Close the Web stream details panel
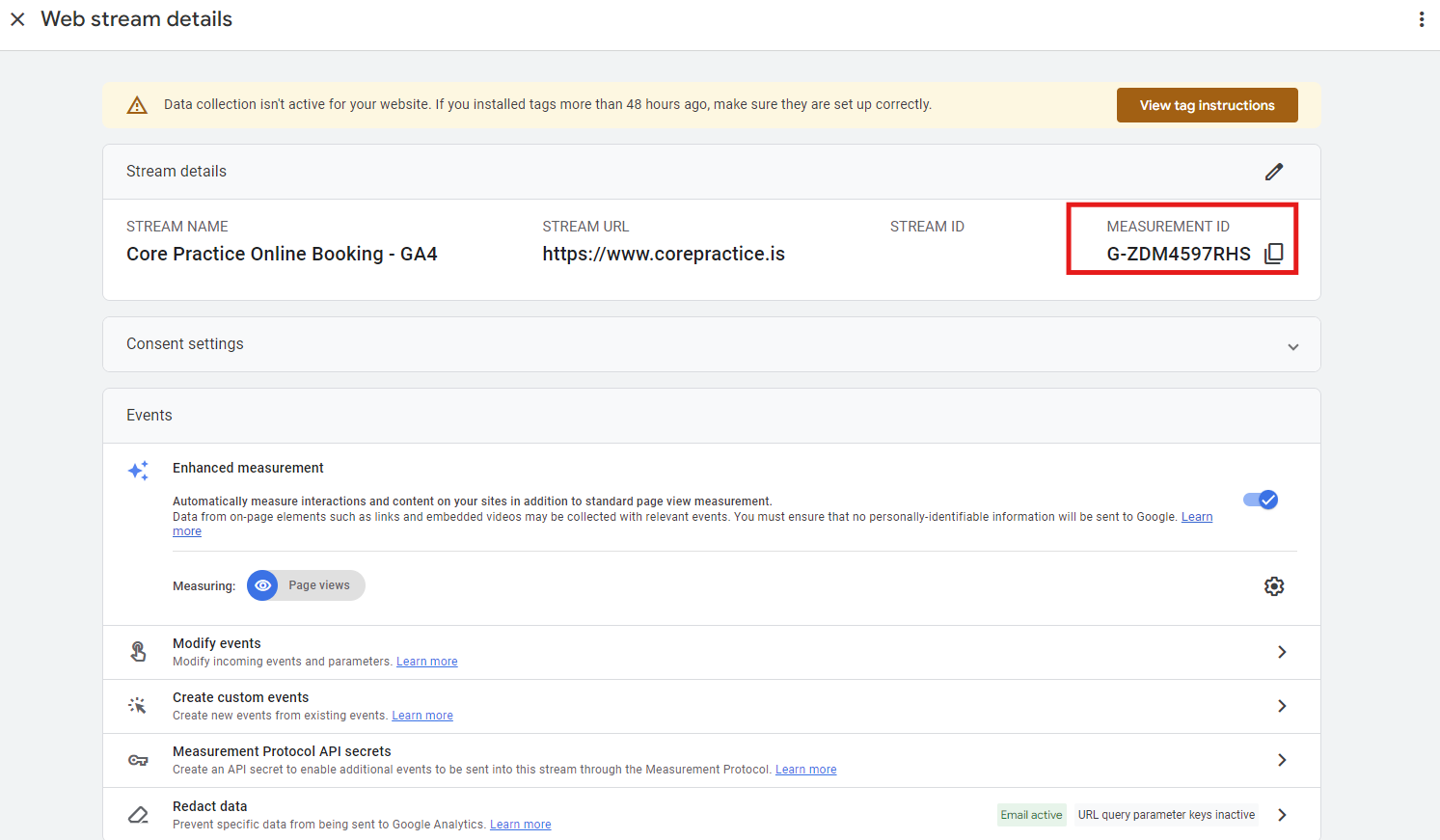1440x840 pixels. pyautogui.click(x=17, y=19)
